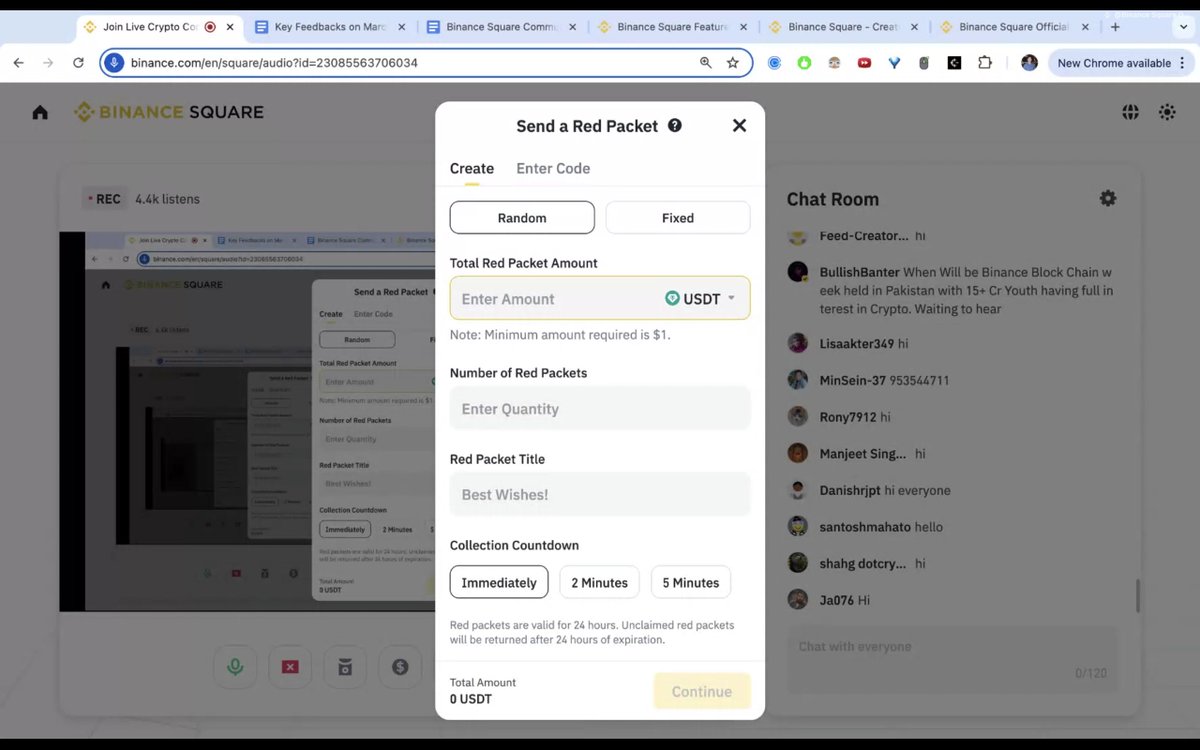Click the Enter Quantity field
The height and width of the screenshot is (750, 1200).
click(x=600, y=408)
